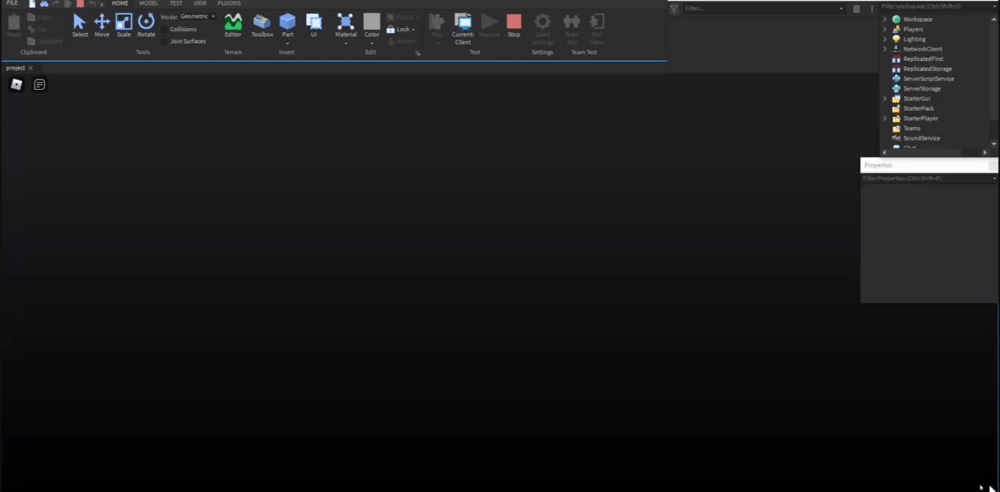Click the Exit Game button
The height and width of the screenshot is (492, 1000).
(597, 29)
